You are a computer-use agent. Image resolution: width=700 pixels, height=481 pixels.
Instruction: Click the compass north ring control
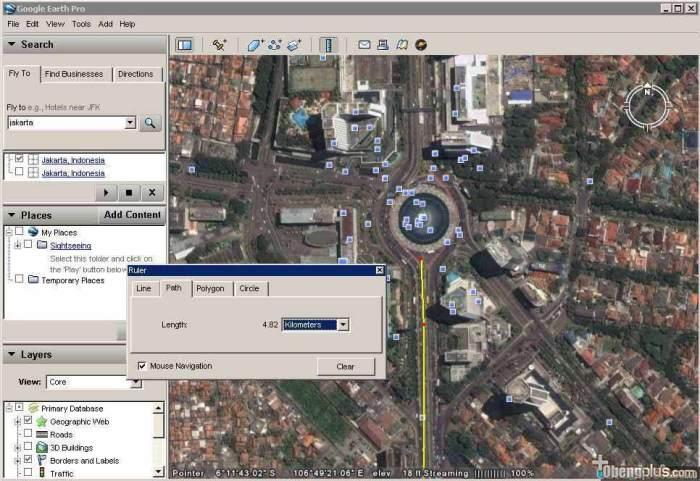point(647,106)
